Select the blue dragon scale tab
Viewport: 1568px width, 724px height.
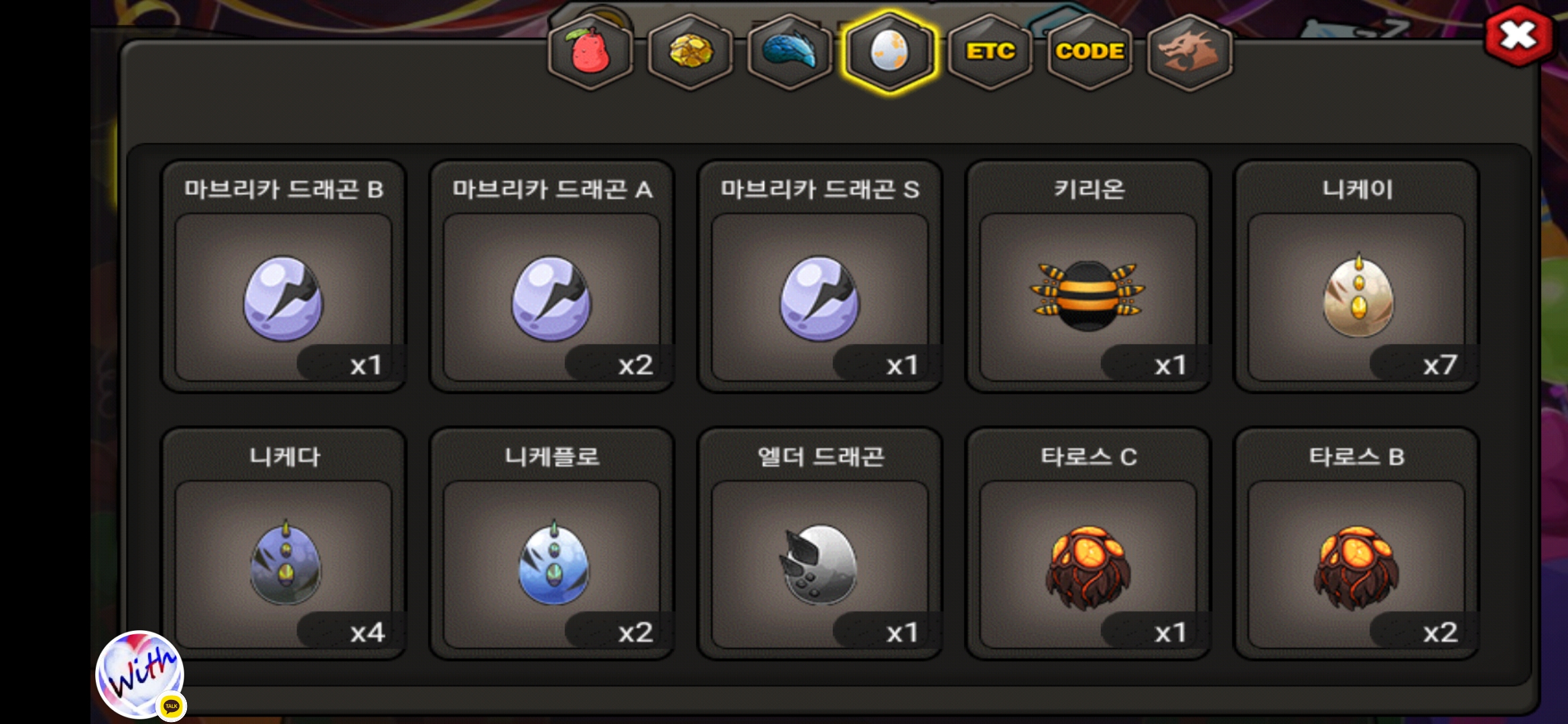click(789, 52)
